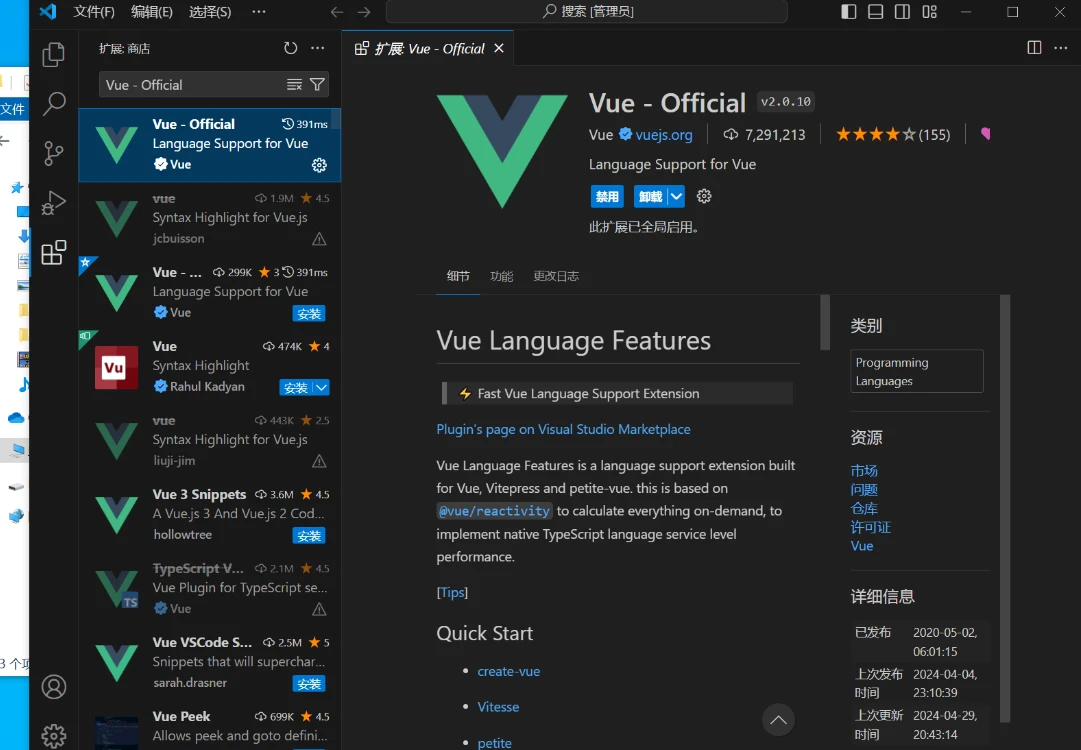Open the 文件(F) menu
Viewport: 1081px width, 750px height.
[x=94, y=12]
